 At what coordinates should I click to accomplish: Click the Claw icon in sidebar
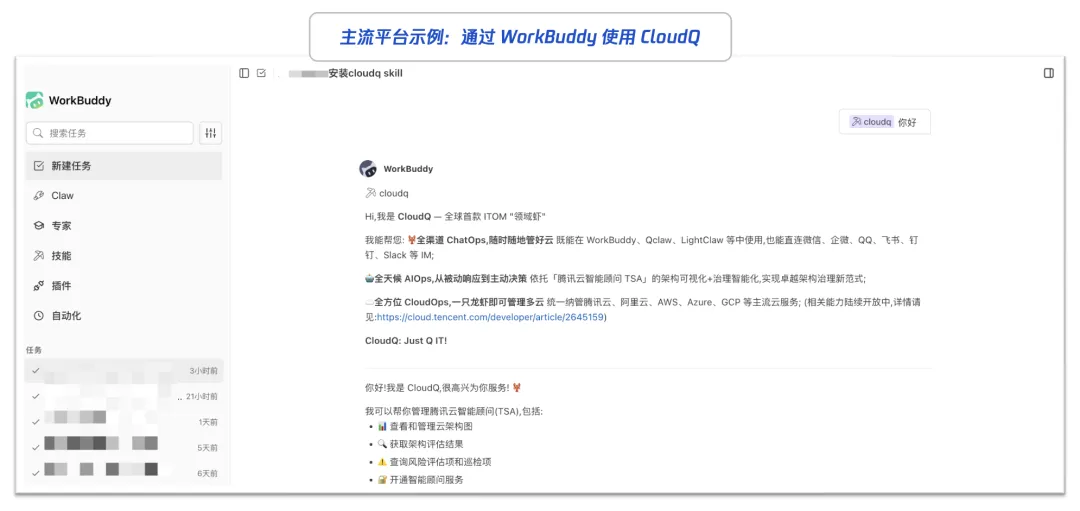point(39,196)
